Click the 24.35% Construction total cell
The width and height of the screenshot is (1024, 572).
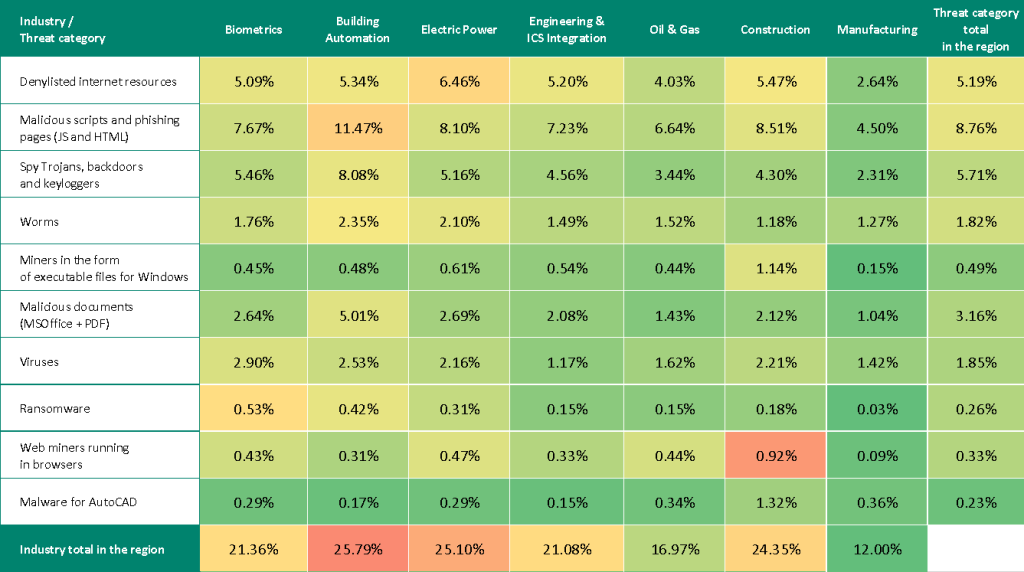(x=775, y=549)
